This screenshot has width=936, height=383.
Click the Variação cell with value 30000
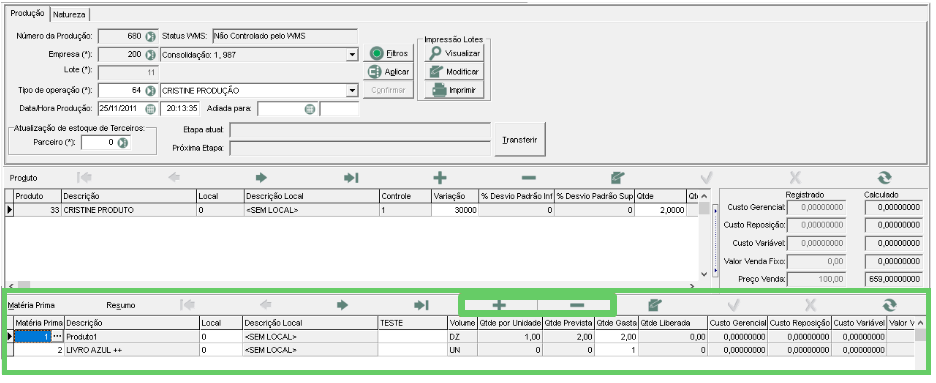[454, 210]
